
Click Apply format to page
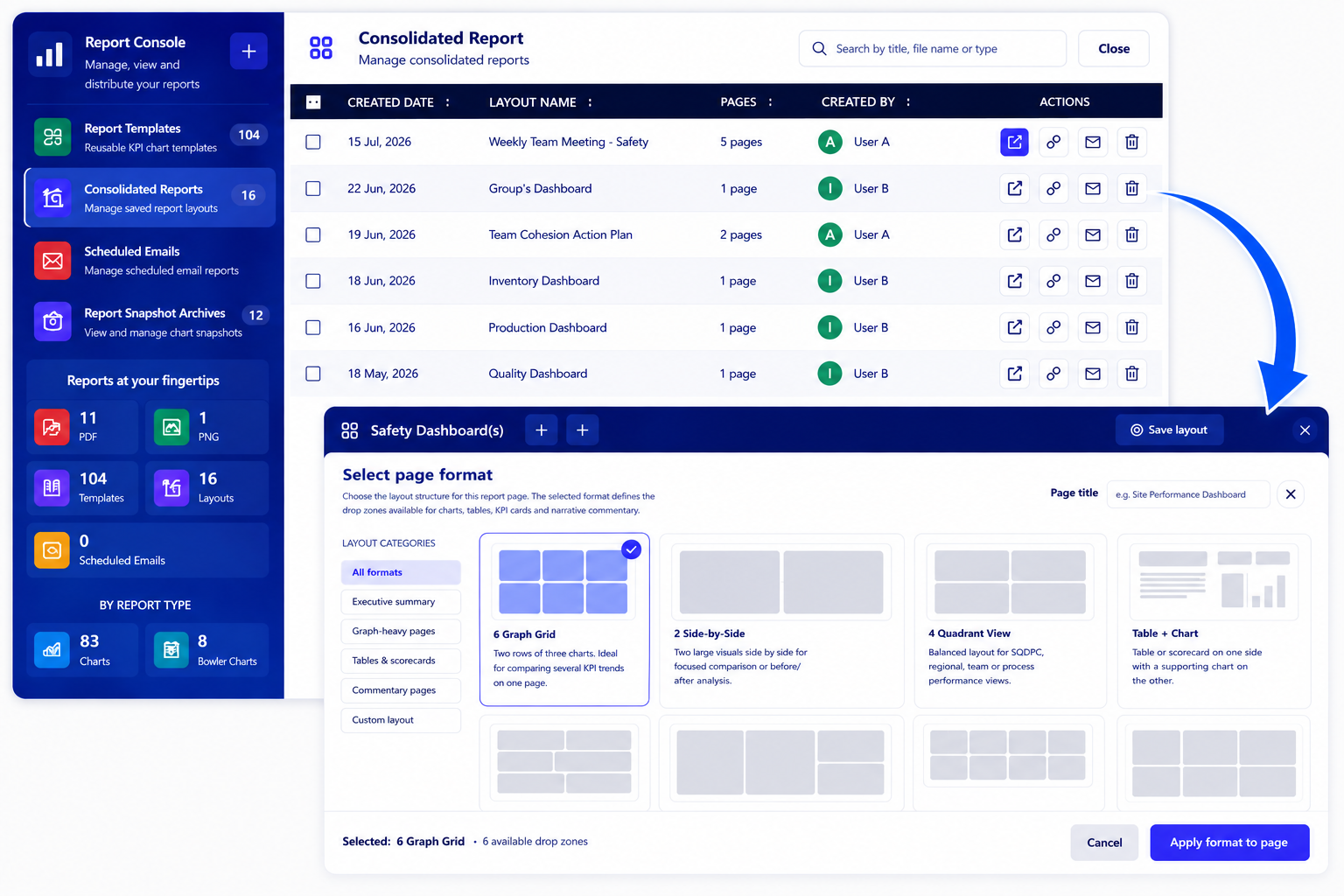tap(1229, 843)
